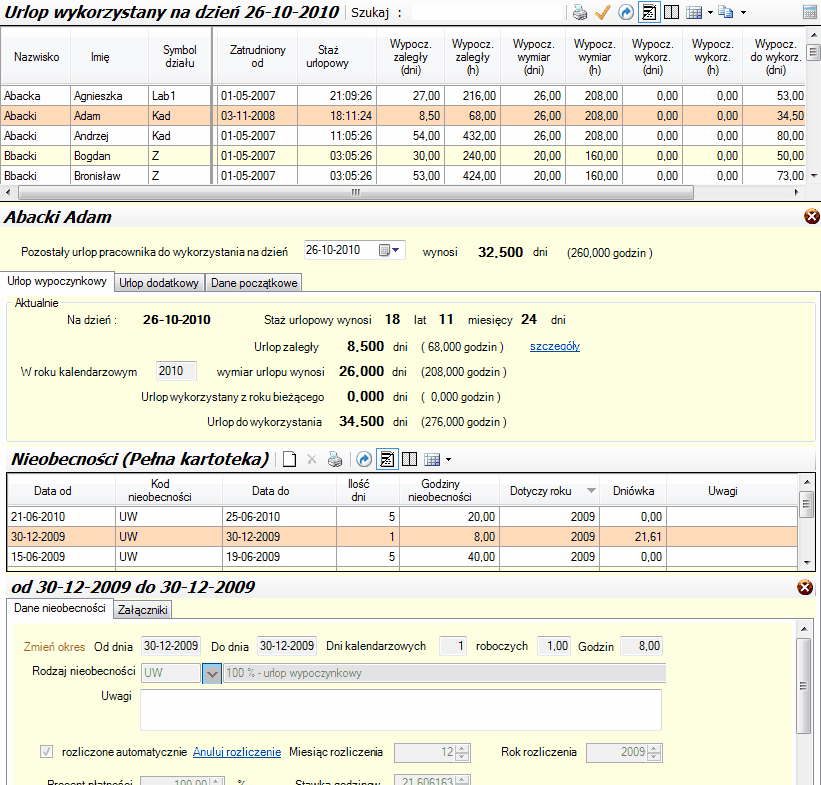Screen dimensions: 821x785
Task: Refresh the absences list with the blue arrow icon
Action: [364, 460]
